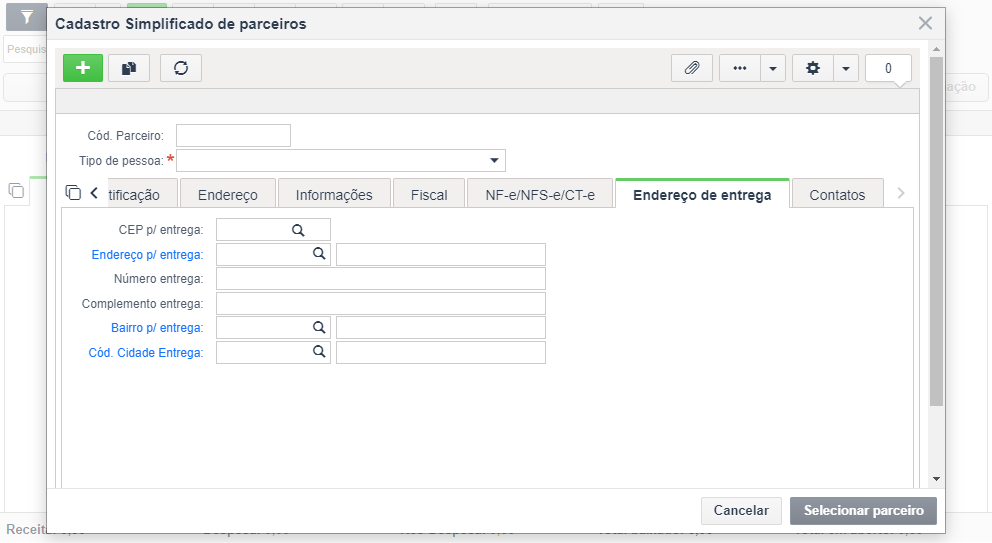Click the gear settings icon

point(813,68)
